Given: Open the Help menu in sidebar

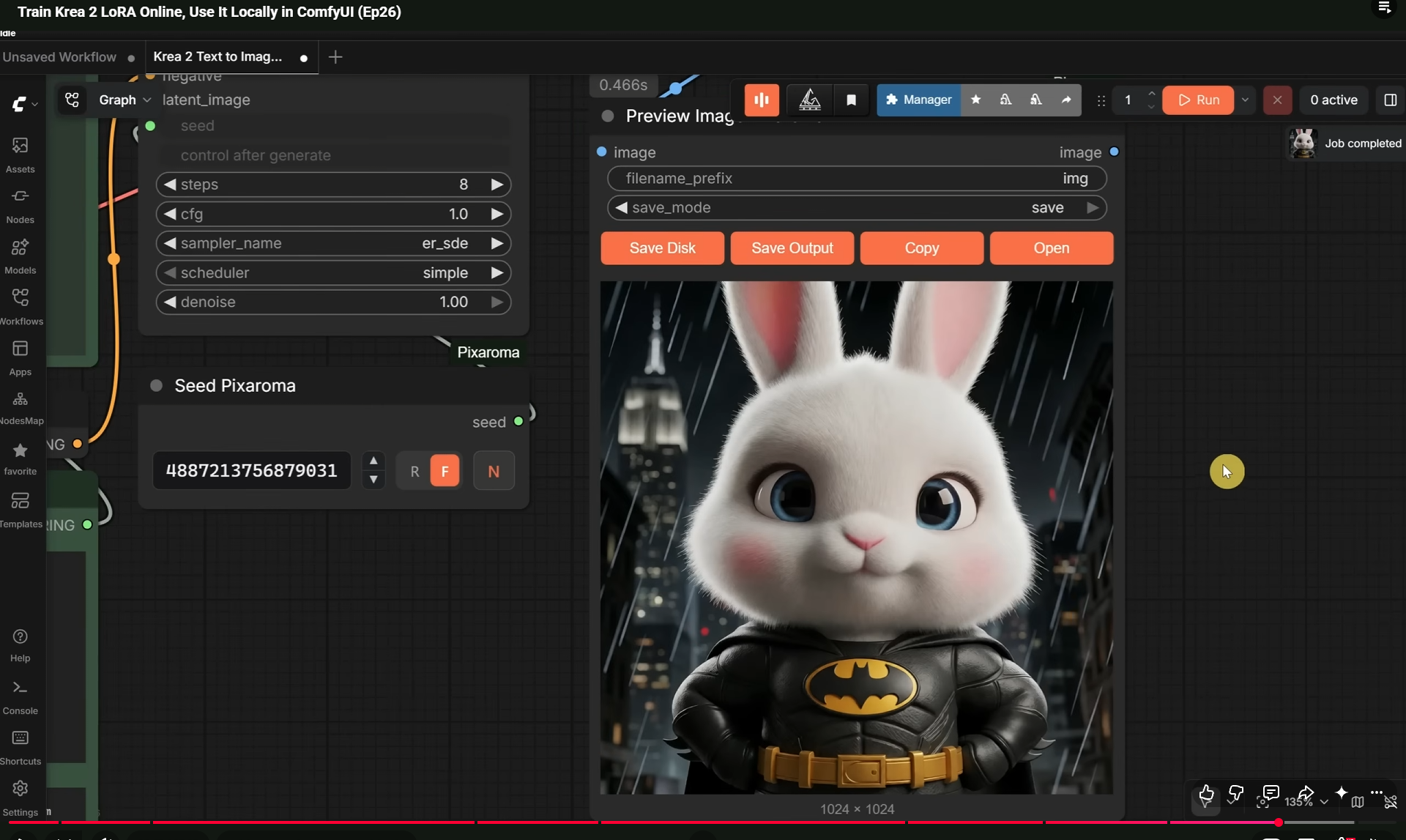Looking at the screenshot, I should [x=21, y=645].
